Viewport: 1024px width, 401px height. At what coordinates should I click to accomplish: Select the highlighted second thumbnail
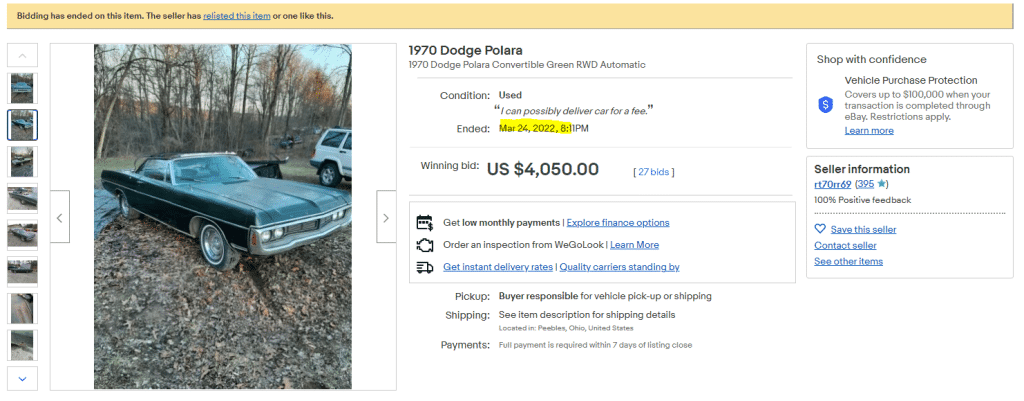tap(22, 125)
